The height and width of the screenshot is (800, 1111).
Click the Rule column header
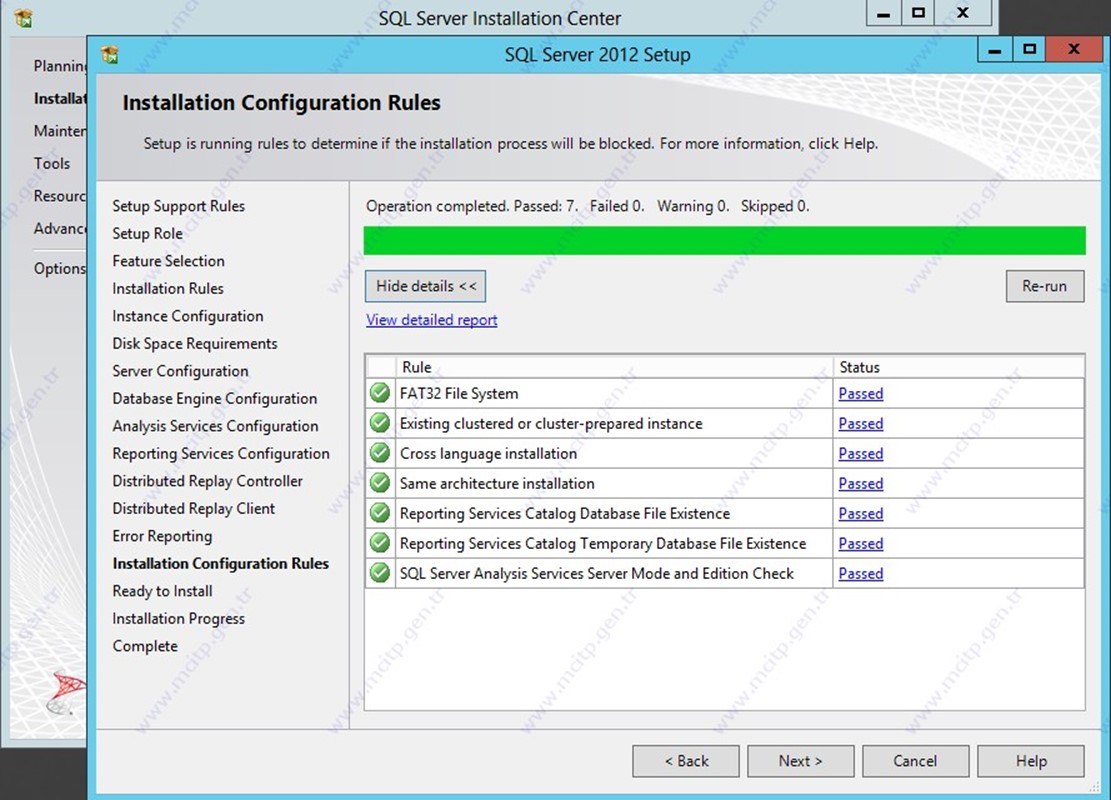click(614, 367)
